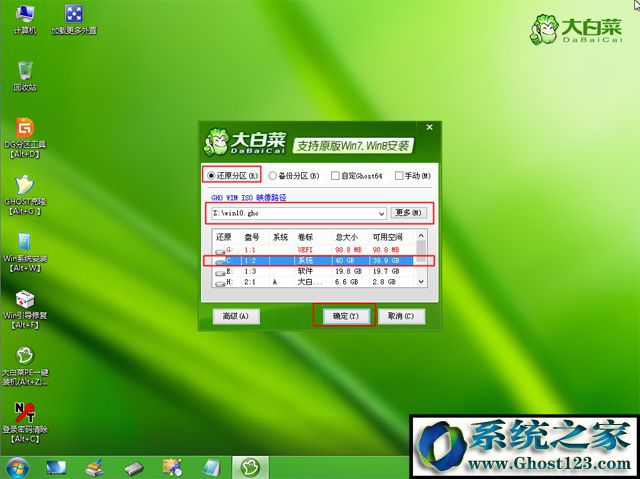The width and height of the screenshot is (640, 479).
Task: Confirm with the 确定(Y) button
Action: [x=346, y=316]
